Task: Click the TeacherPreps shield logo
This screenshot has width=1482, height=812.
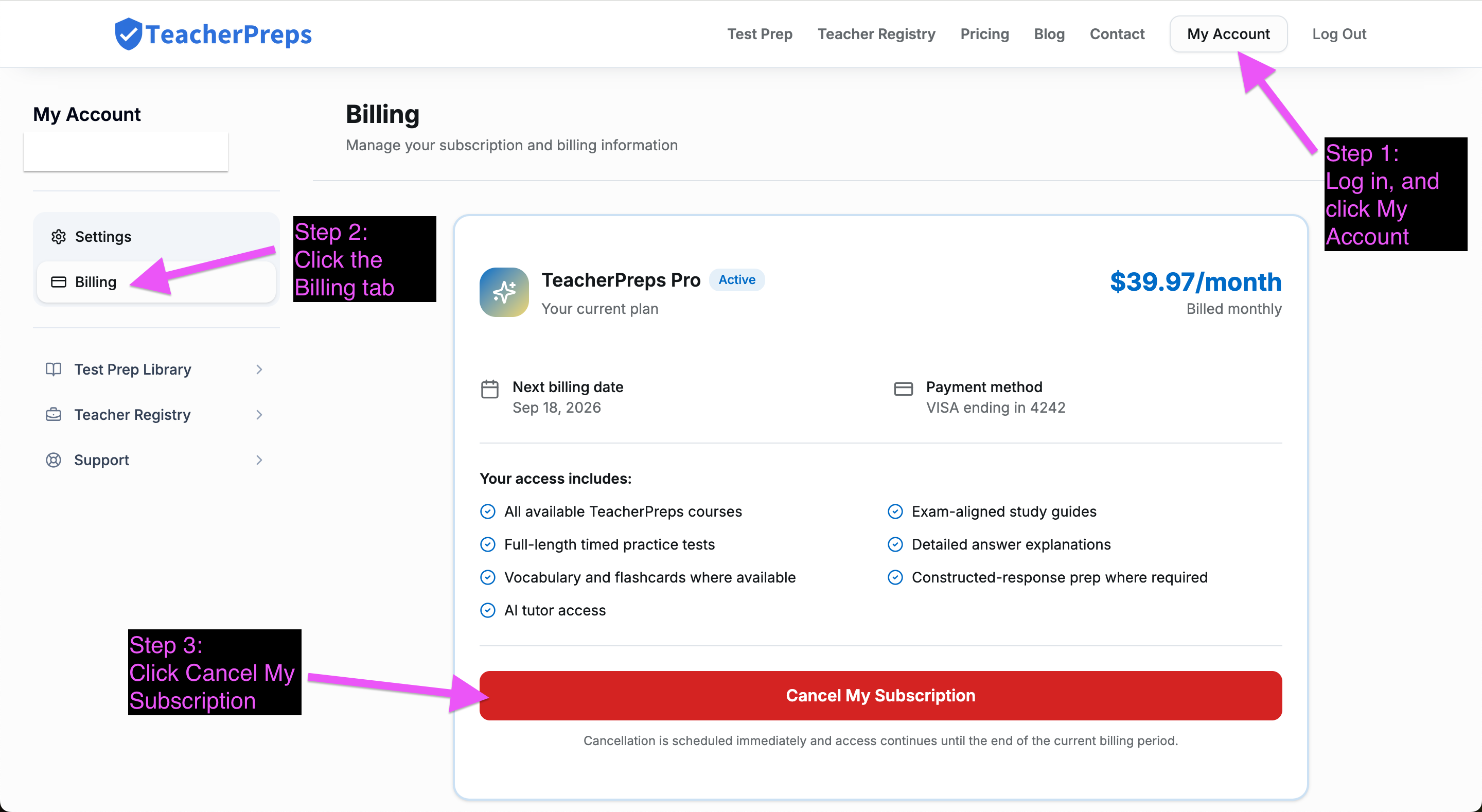Action: pos(128,34)
